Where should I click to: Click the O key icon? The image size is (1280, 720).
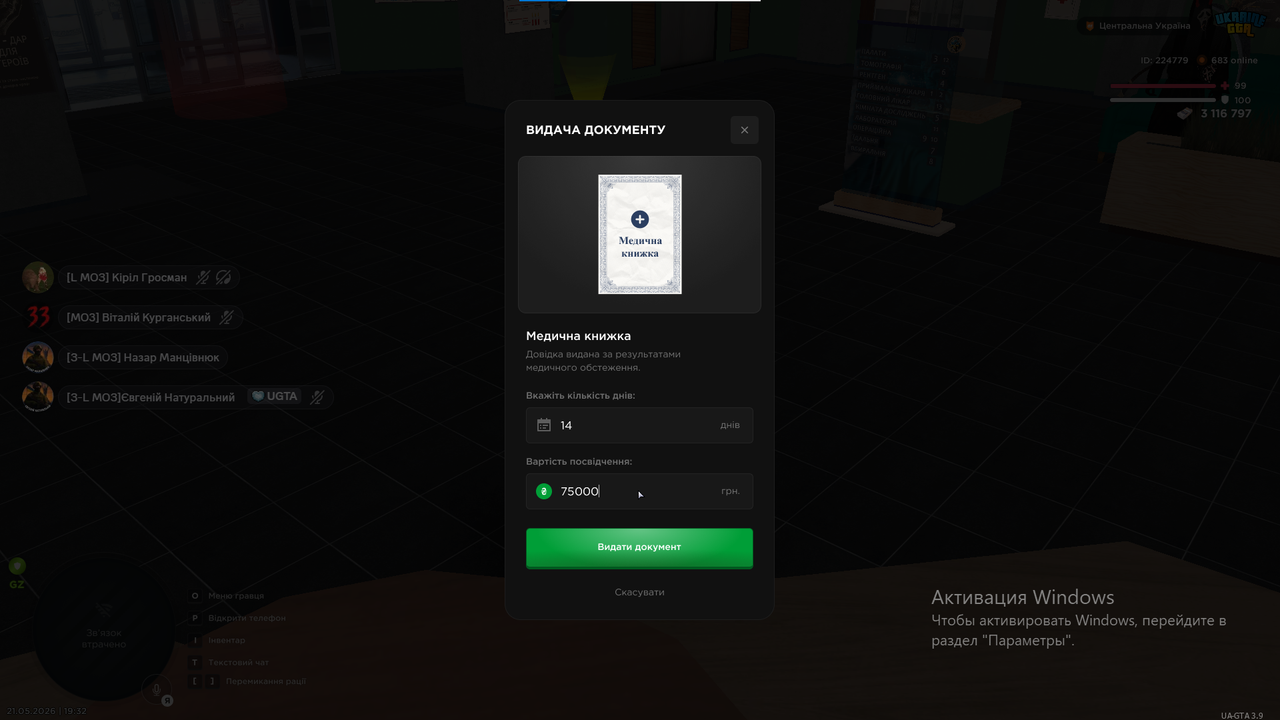pyautogui.click(x=196, y=596)
